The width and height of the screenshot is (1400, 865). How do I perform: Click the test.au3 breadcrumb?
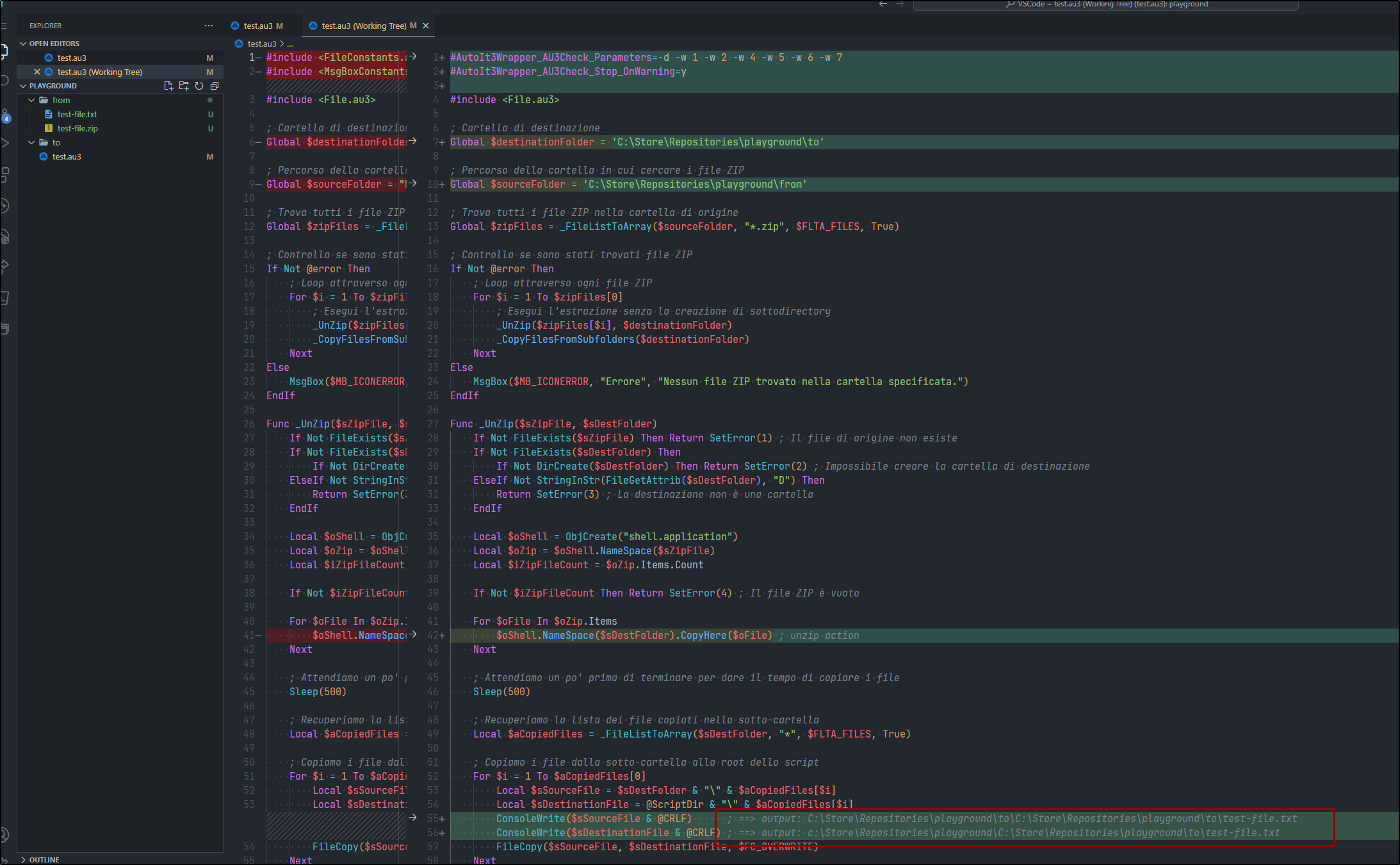[262, 44]
